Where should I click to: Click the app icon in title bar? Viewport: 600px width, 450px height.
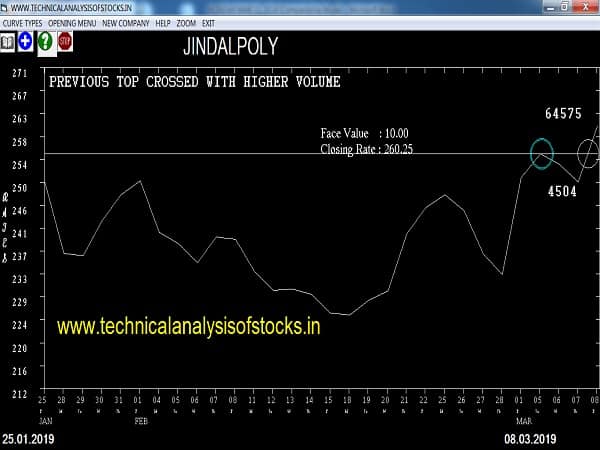pyautogui.click(x=6, y=6)
